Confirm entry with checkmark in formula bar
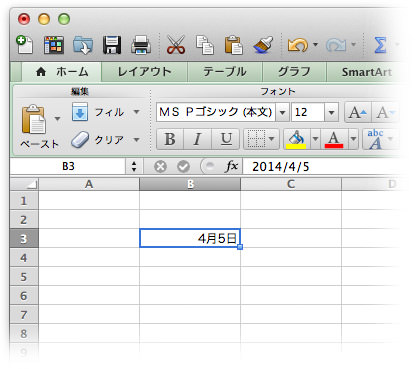The height and width of the screenshot is (369, 416). tap(183, 166)
